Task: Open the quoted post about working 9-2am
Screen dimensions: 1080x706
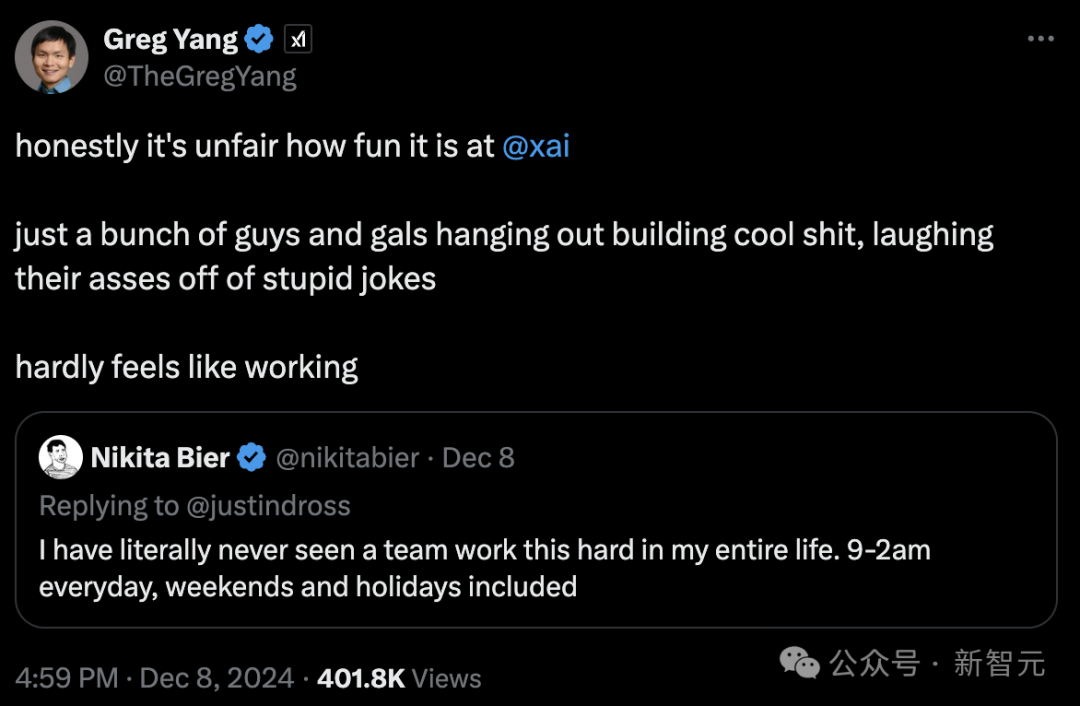Action: pos(485,567)
